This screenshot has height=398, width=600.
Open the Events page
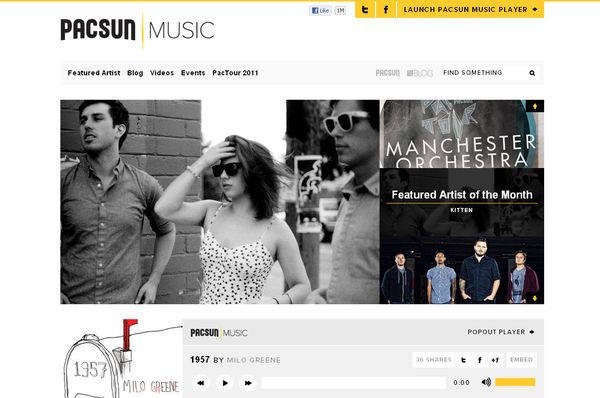[x=193, y=73]
